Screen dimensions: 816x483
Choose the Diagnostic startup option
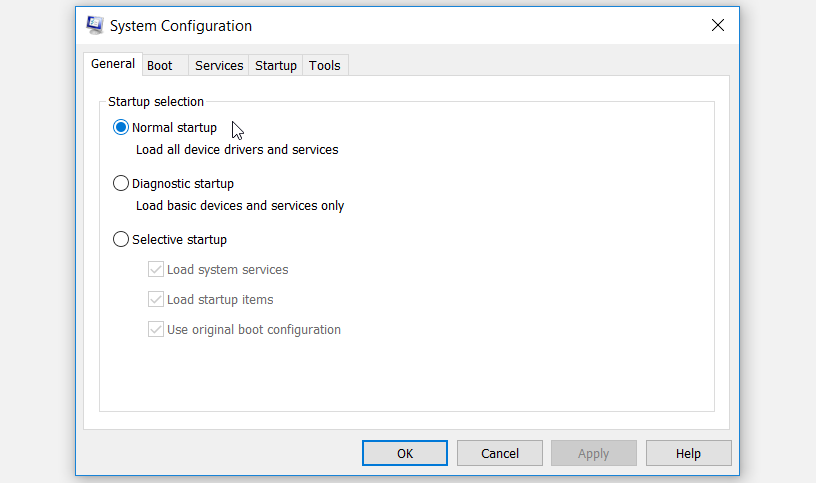click(121, 184)
